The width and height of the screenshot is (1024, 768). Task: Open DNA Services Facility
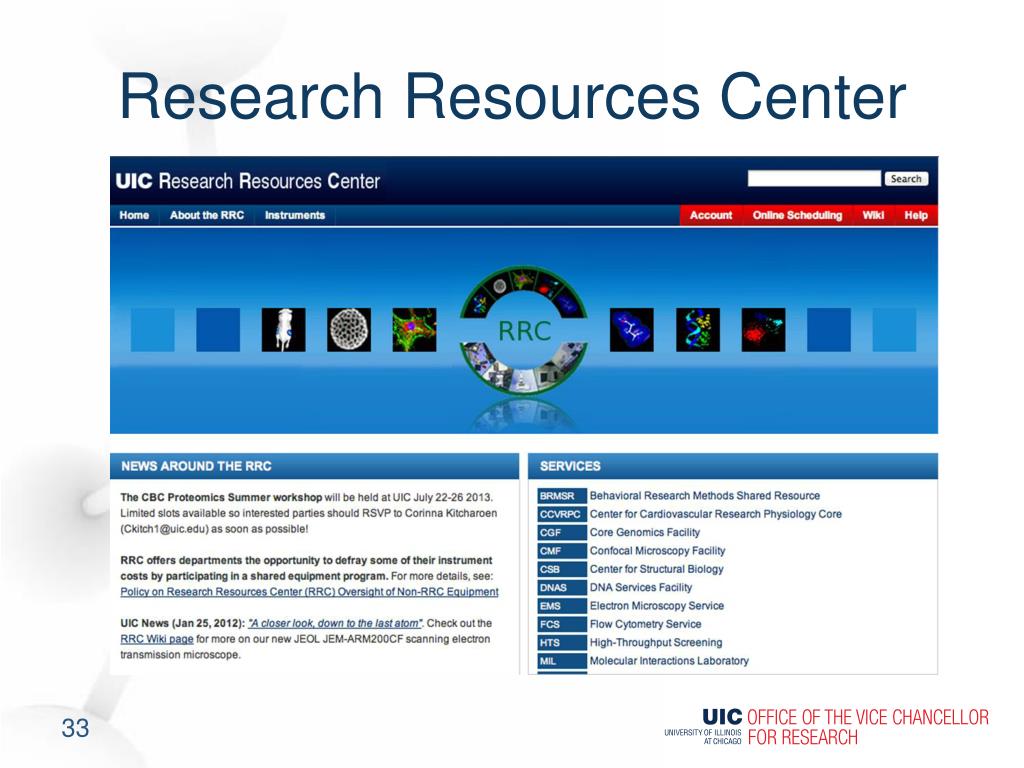point(641,587)
